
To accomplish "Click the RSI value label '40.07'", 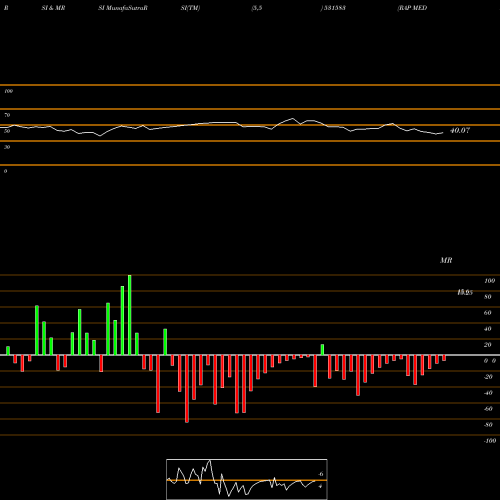I will tap(460, 130).
